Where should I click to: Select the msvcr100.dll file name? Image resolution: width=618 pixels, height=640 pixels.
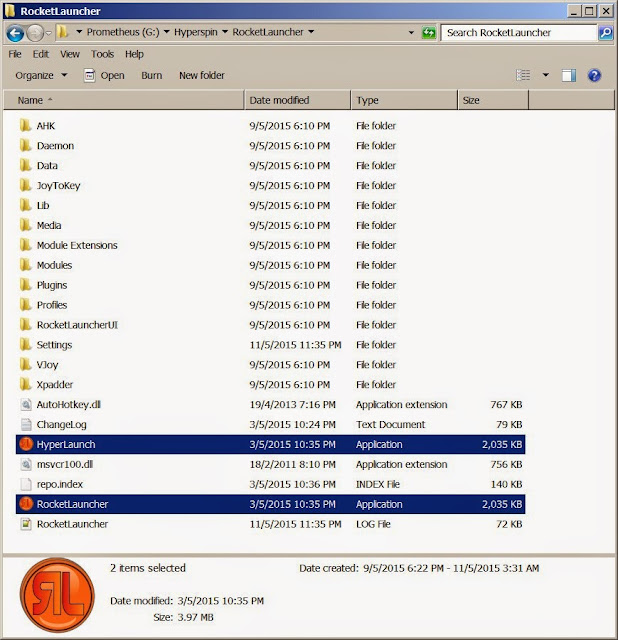coord(65,464)
